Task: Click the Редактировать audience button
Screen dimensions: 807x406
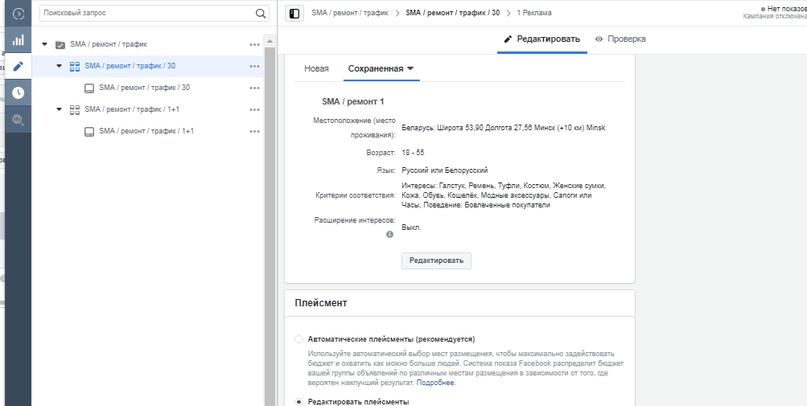Action: [x=436, y=260]
